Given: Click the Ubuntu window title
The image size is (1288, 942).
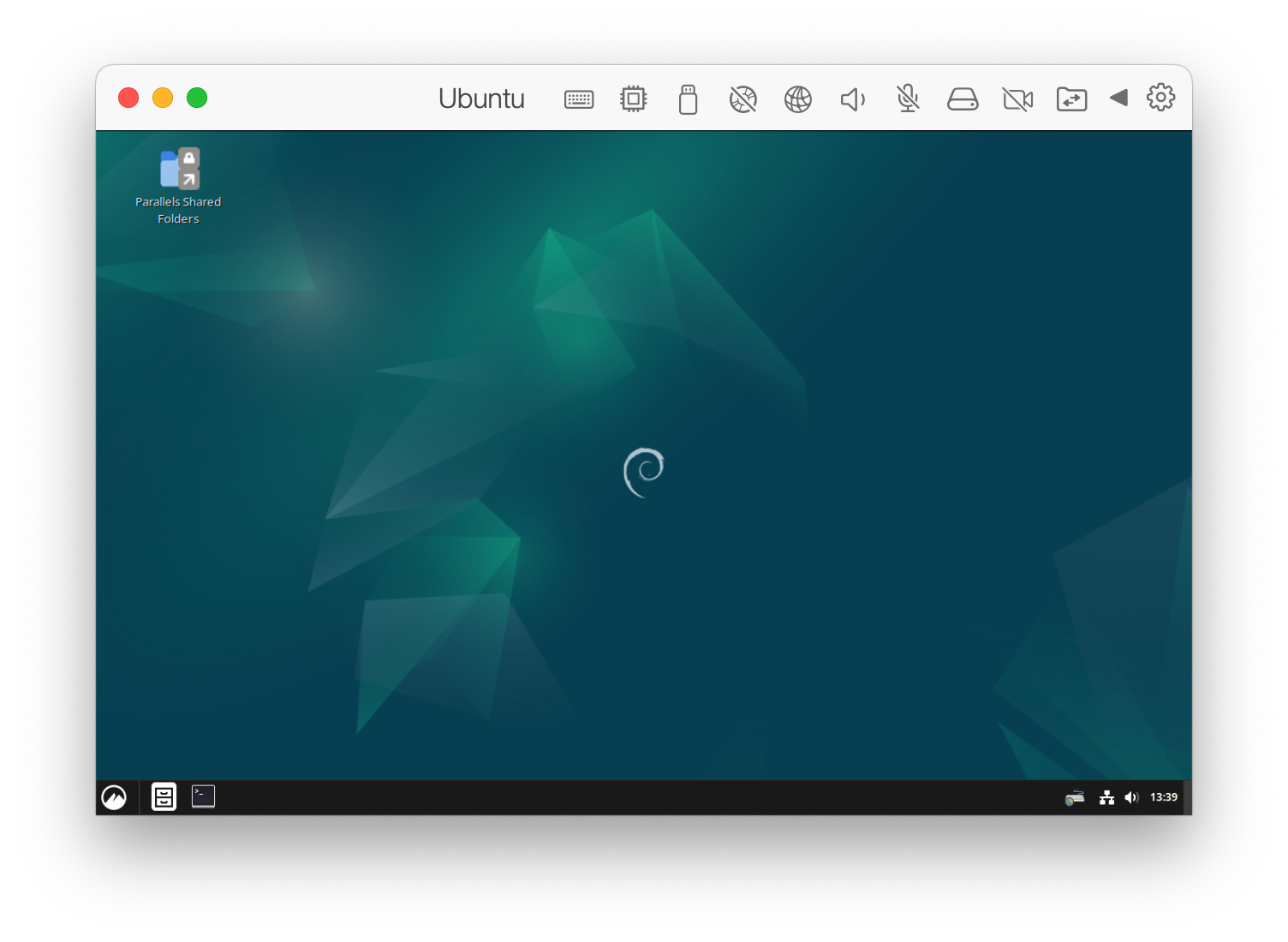Looking at the screenshot, I should (481, 98).
